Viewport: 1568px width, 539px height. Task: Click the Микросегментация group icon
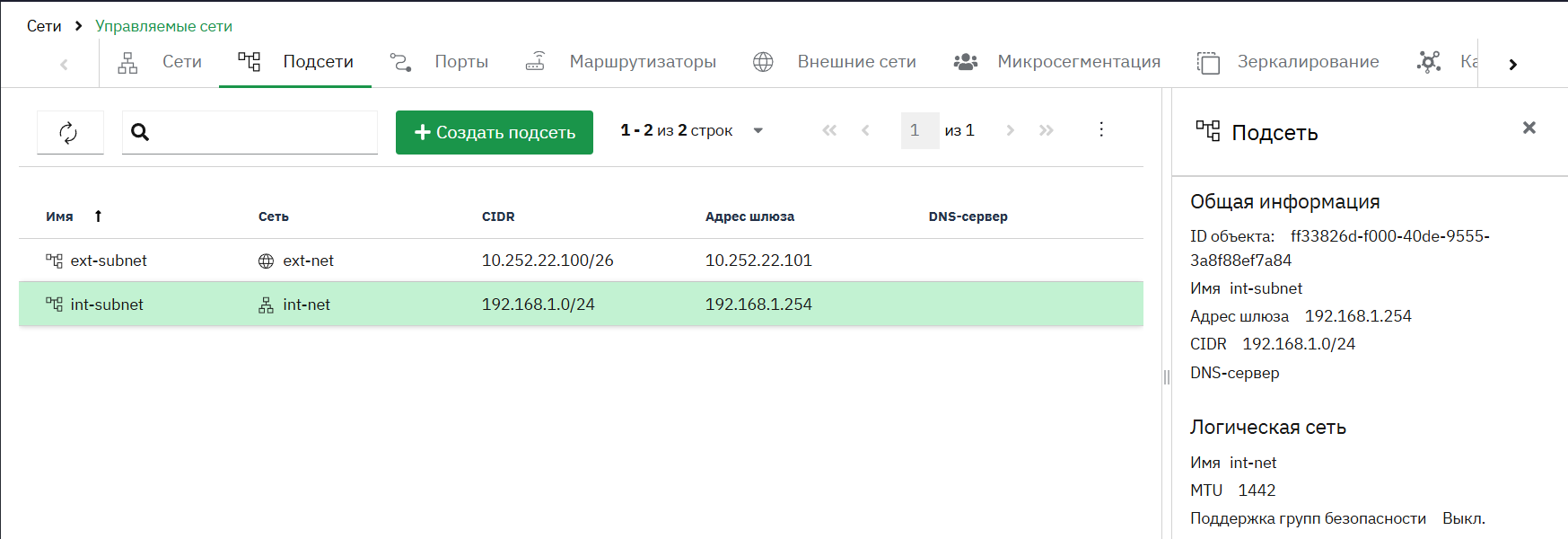(965, 62)
